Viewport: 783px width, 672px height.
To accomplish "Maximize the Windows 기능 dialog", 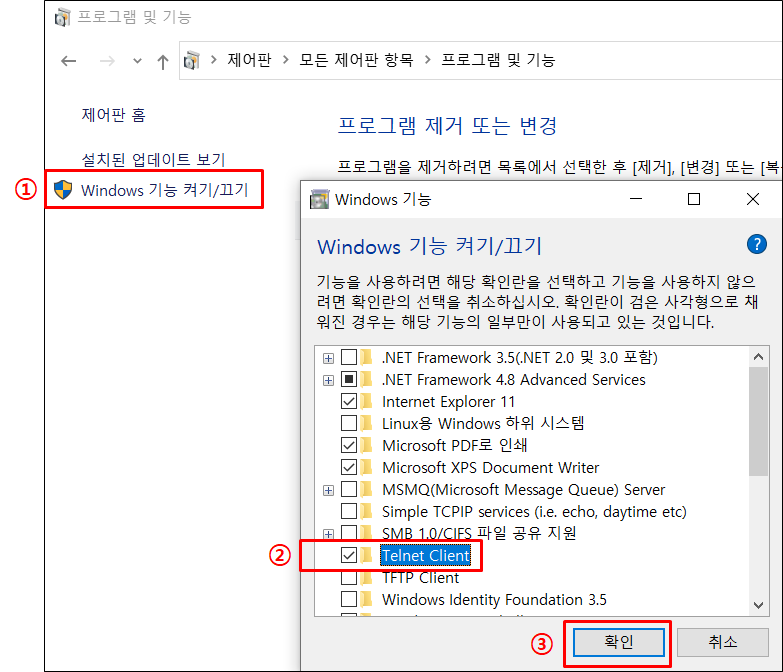I will tap(694, 199).
